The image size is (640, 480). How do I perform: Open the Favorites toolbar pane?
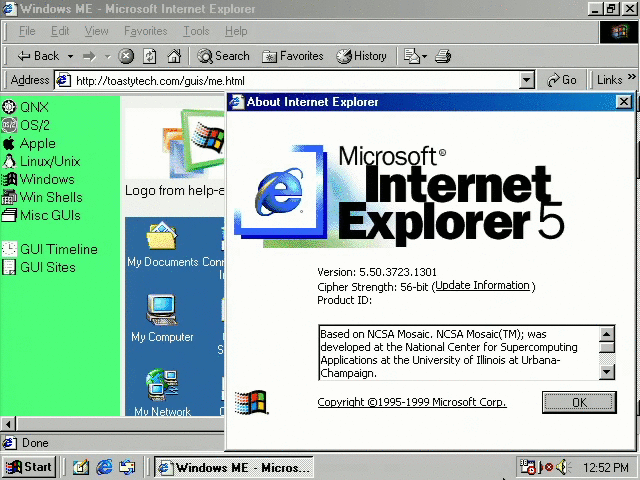(x=293, y=56)
